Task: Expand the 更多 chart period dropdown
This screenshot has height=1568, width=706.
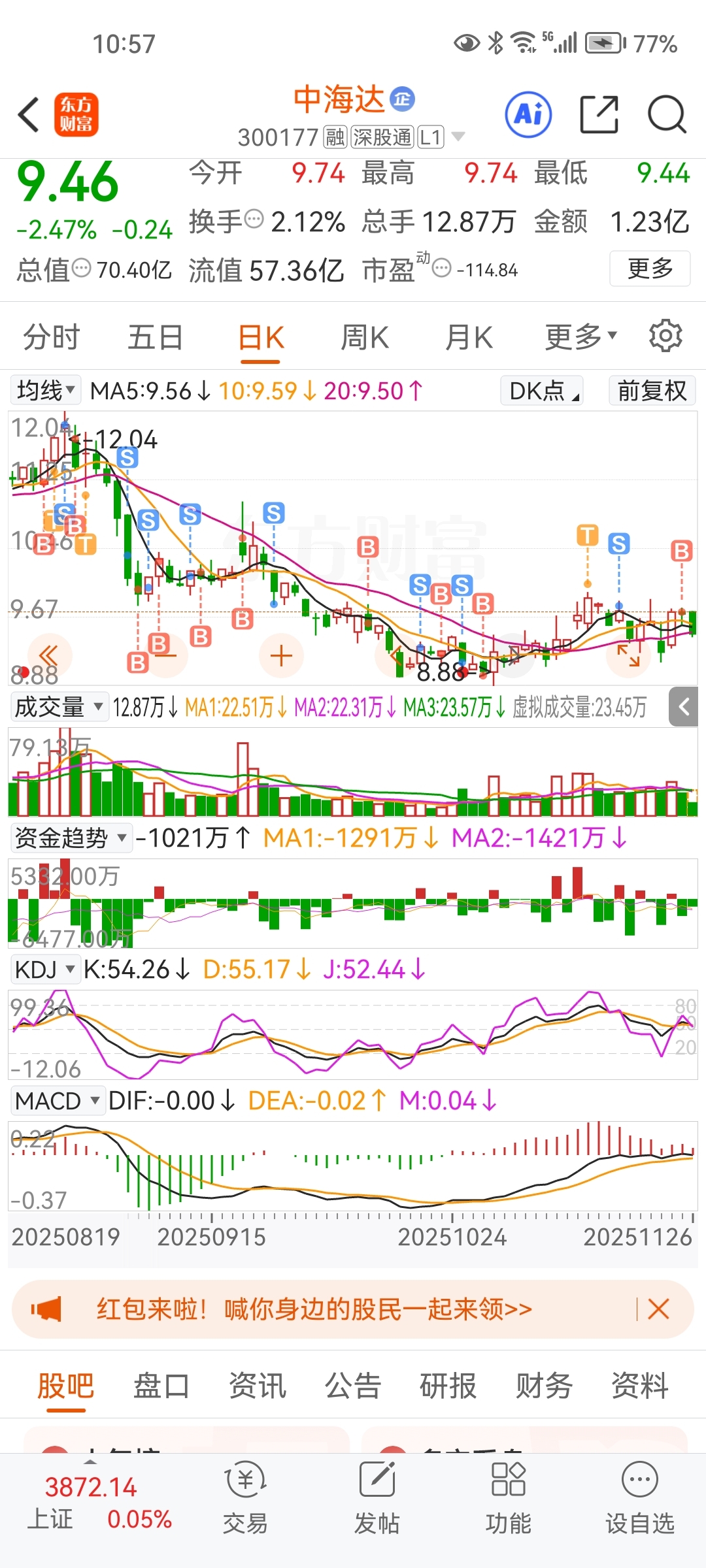Action: (581, 336)
